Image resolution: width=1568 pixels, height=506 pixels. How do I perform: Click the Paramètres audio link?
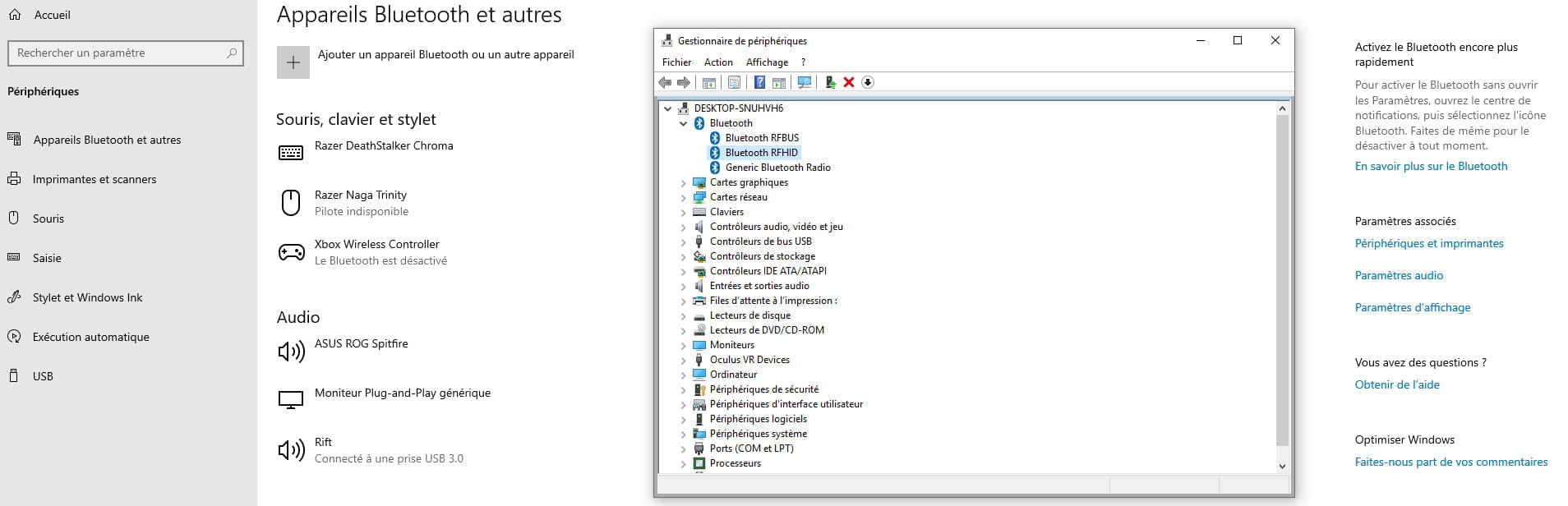coord(1399,275)
